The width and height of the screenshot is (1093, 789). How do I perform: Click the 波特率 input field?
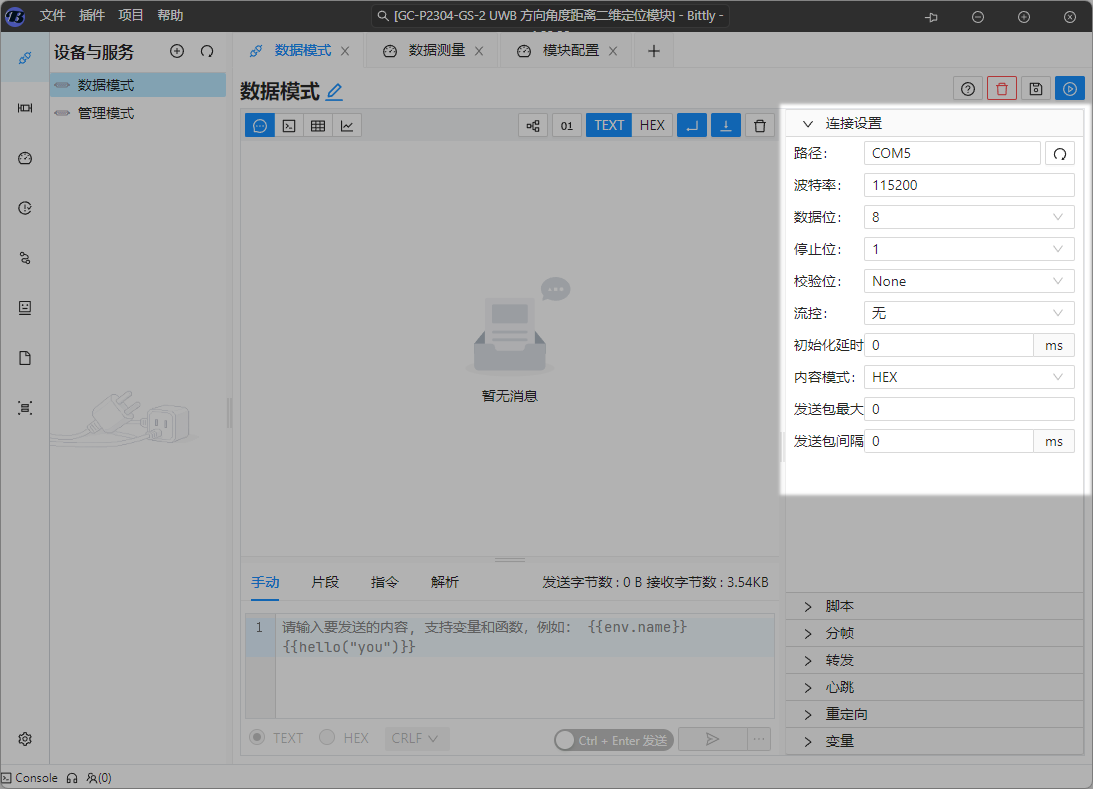click(968, 185)
